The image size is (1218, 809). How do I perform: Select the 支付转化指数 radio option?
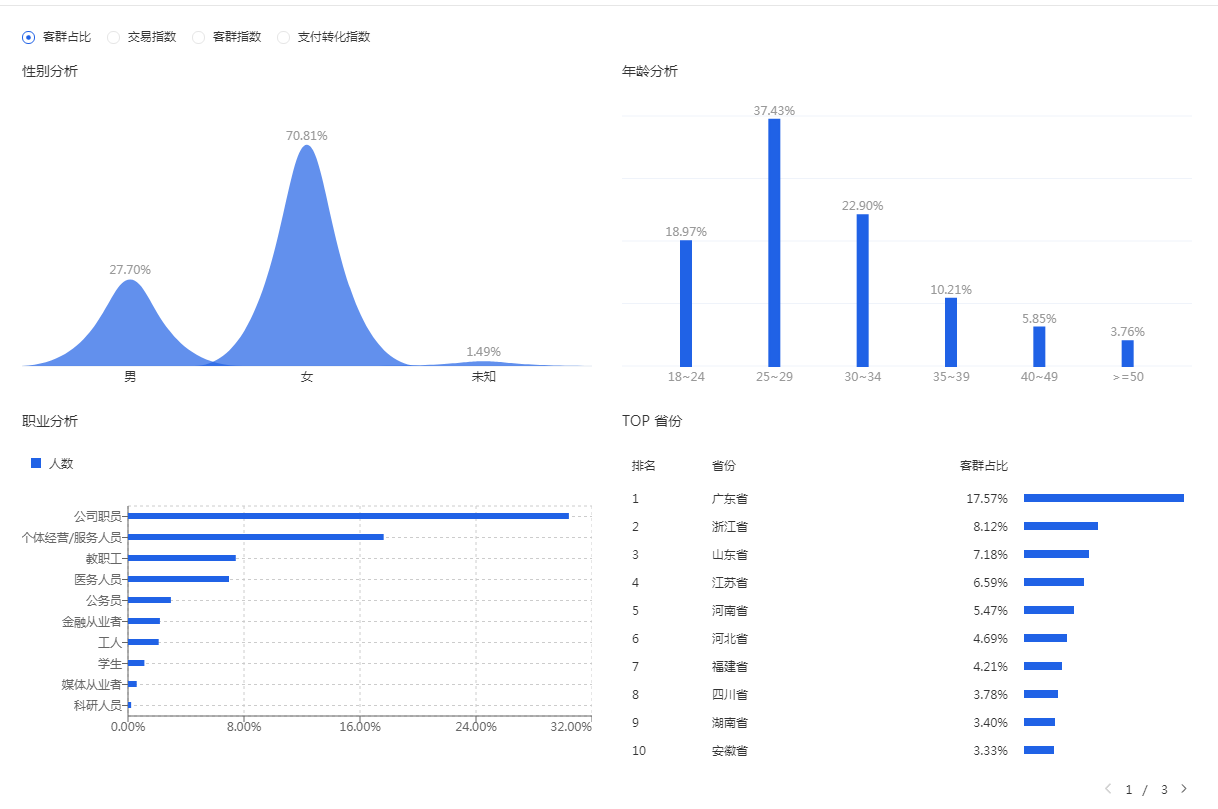coord(283,37)
